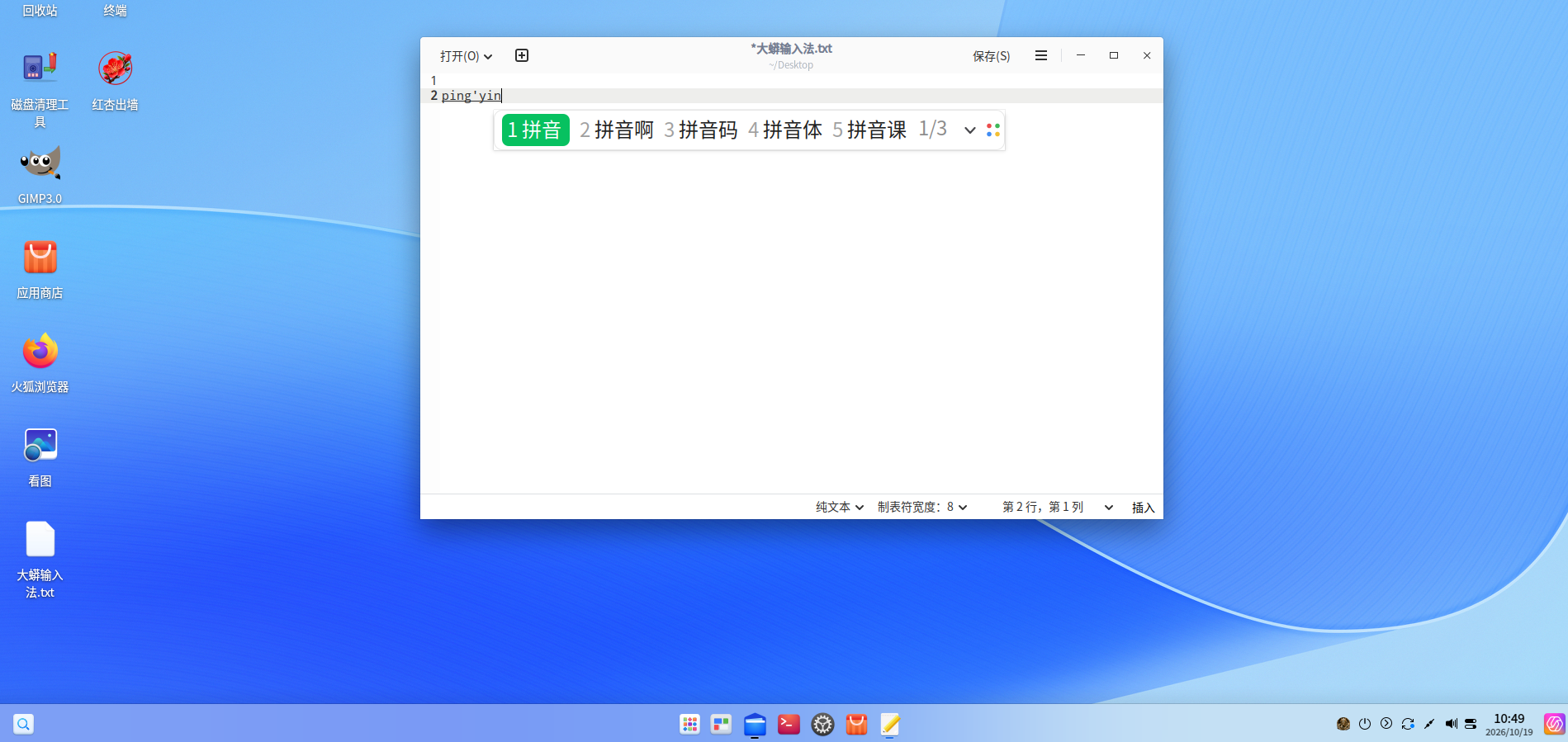Choose candidate 4 拼音体
Screen dimensions: 1568x742
coord(785,130)
